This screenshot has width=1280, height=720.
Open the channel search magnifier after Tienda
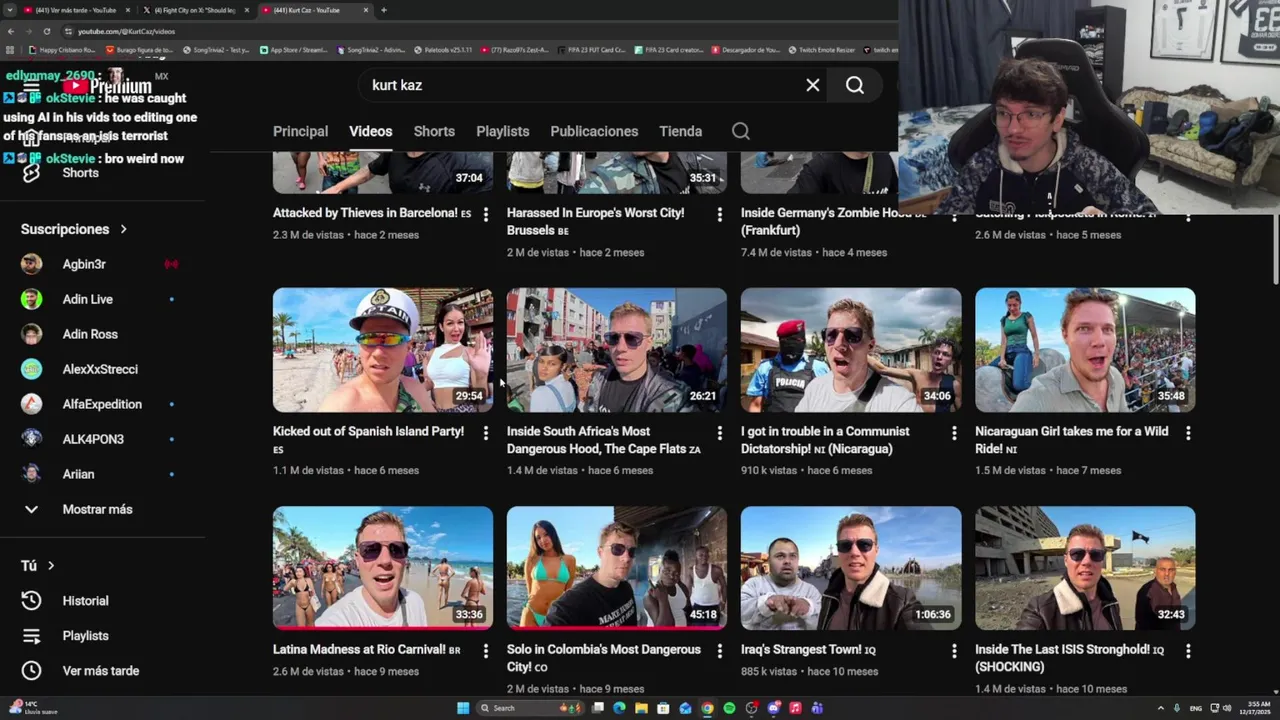(740, 131)
